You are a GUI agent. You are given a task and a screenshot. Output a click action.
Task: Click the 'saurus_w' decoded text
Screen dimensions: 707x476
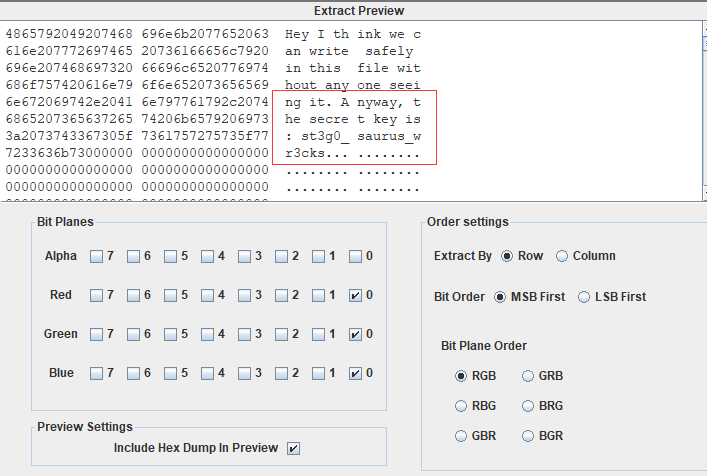[389, 136]
